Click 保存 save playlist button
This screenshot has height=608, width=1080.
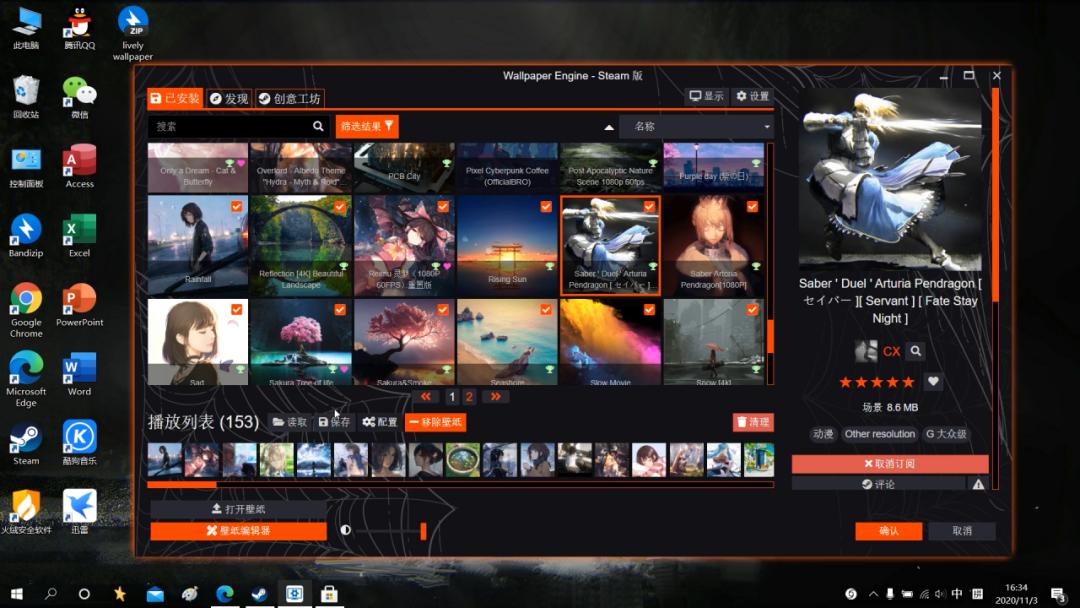[x=334, y=422]
